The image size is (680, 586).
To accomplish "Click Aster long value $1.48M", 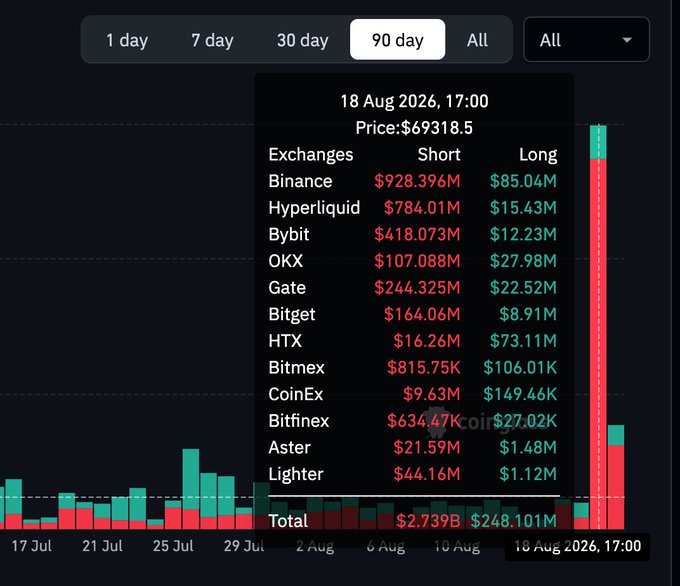I will (x=528, y=448).
